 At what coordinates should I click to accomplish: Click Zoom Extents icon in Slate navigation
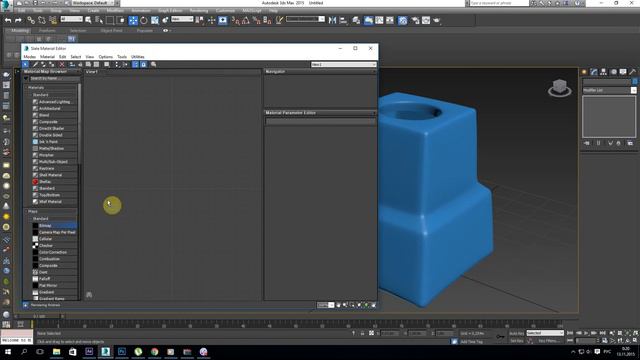coord(359,305)
